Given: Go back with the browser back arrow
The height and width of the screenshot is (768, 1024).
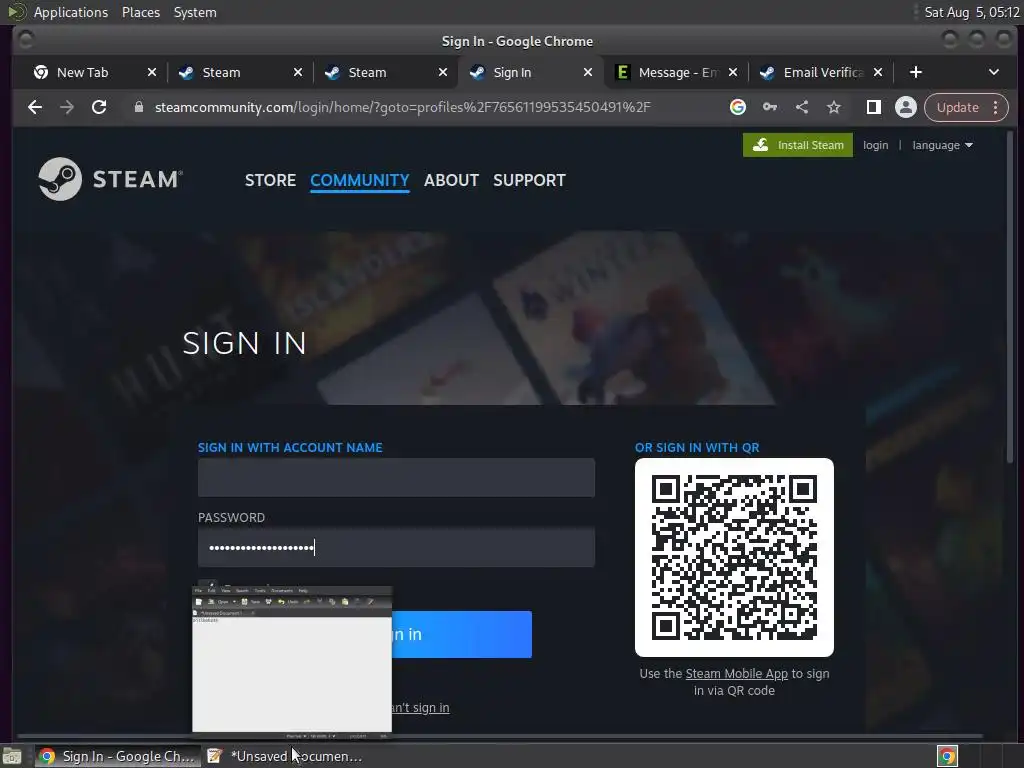Looking at the screenshot, I should (35, 107).
